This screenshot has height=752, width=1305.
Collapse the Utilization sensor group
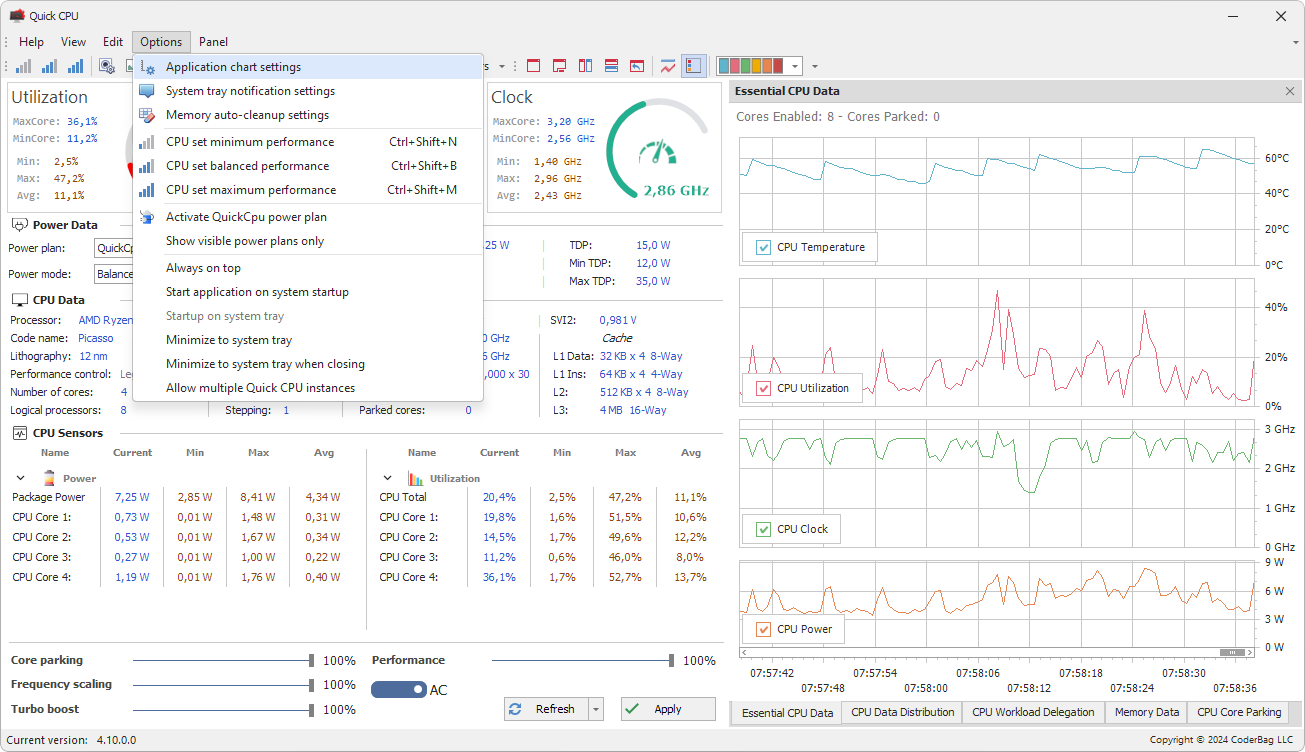(x=388, y=477)
